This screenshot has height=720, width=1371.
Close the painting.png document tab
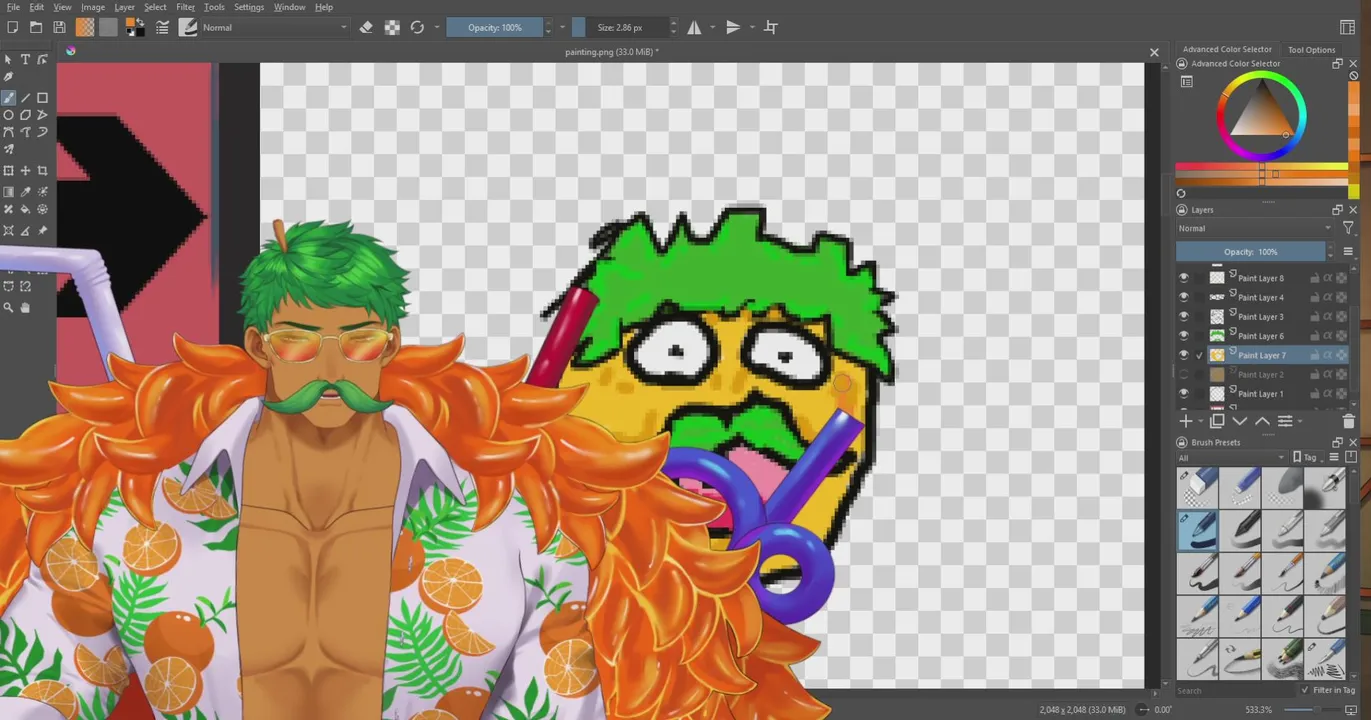point(1154,52)
